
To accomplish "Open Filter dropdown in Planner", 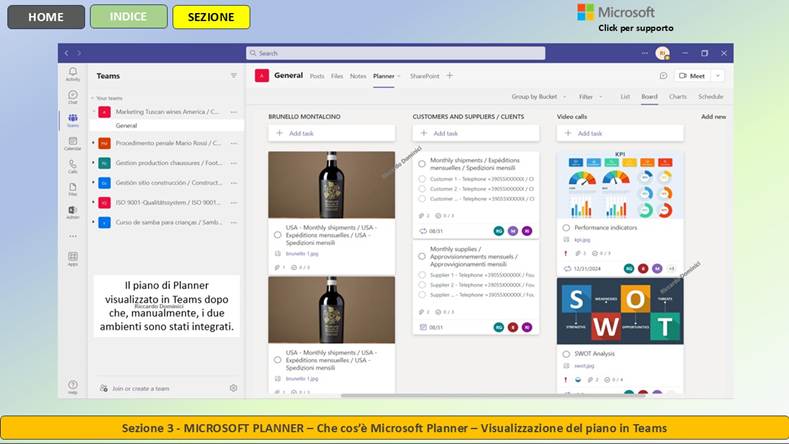I will pyautogui.click(x=590, y=96).
